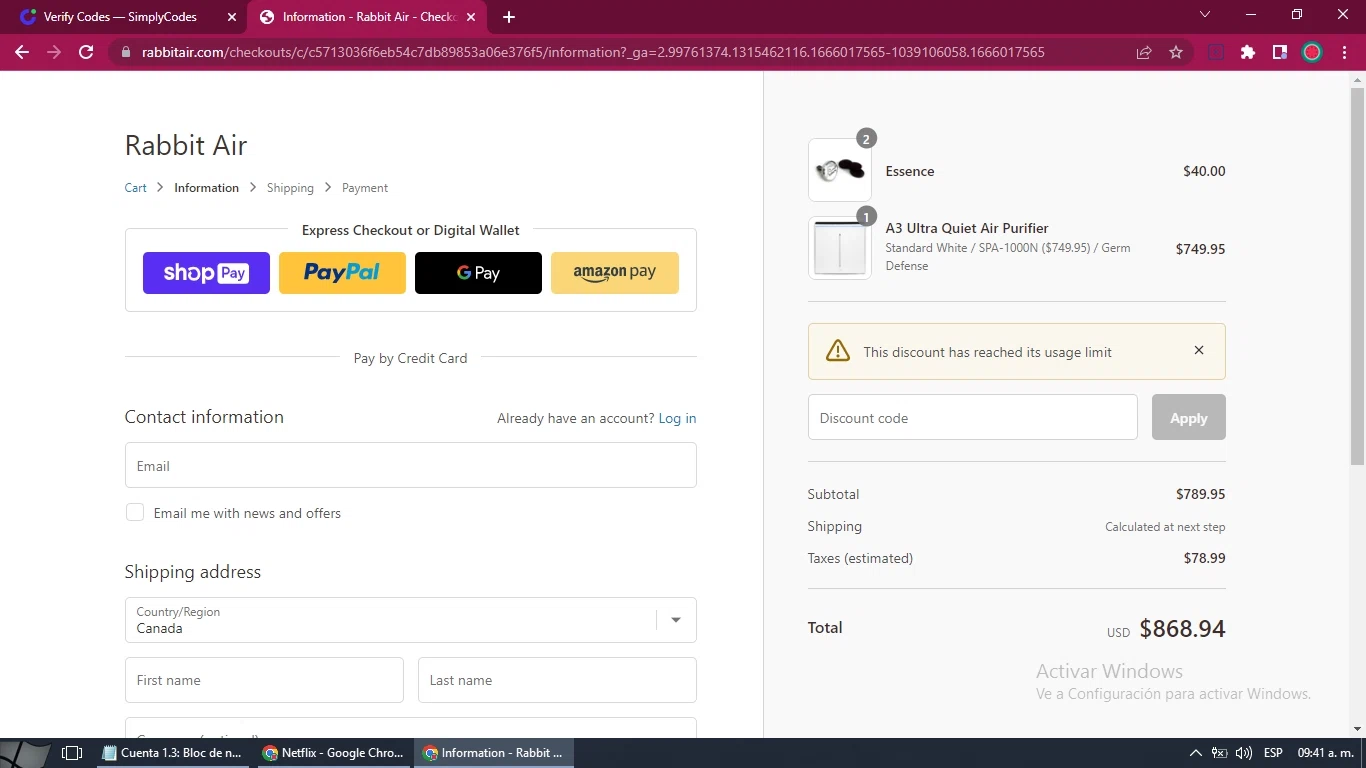Click the Shipping breadcrumb step
The image size is (1366, 768).
click(290, 188)
